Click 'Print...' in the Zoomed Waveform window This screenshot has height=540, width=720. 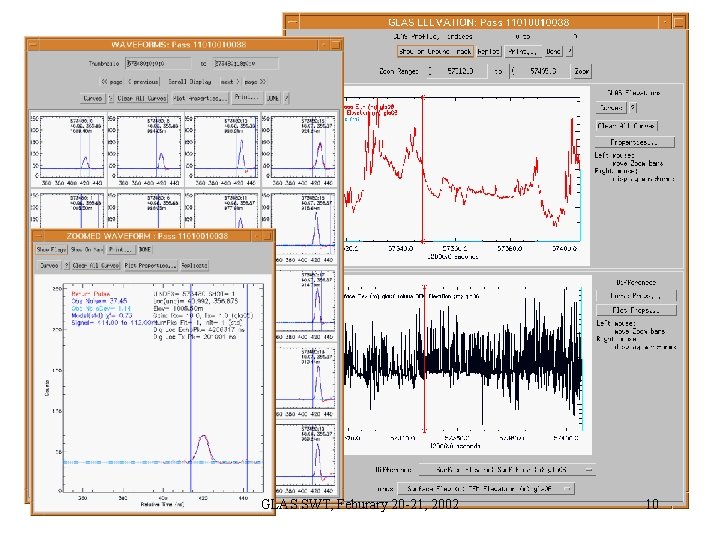(121, 249)
